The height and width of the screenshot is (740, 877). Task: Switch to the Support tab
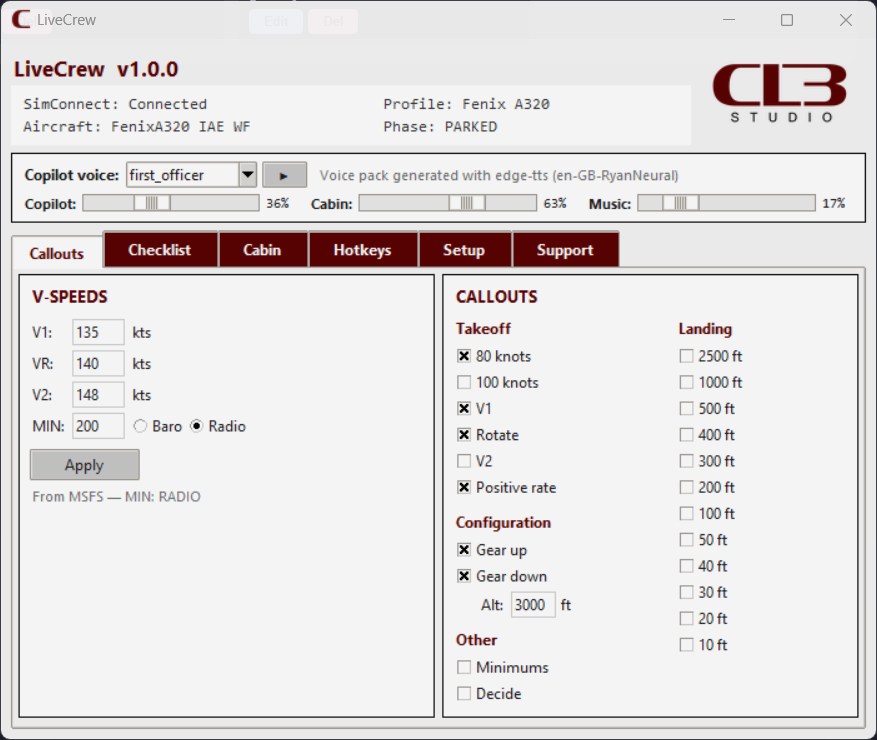[x=566, y=249]
